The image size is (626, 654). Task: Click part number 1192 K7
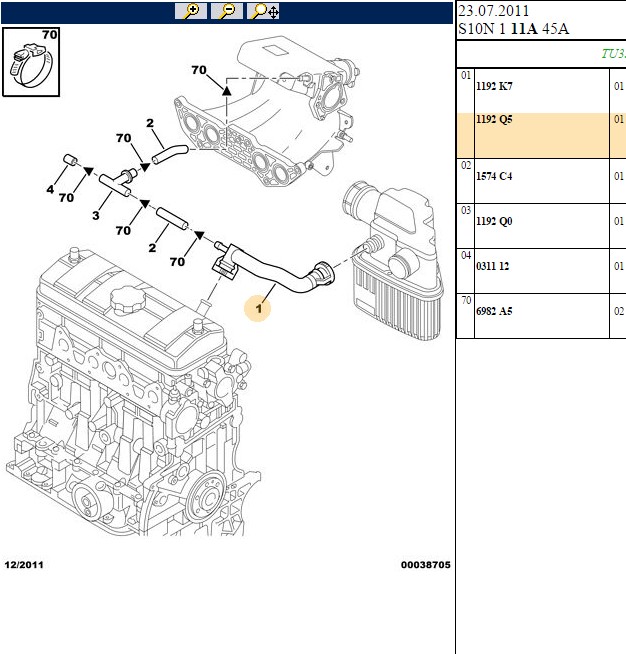tap(494, 86)
